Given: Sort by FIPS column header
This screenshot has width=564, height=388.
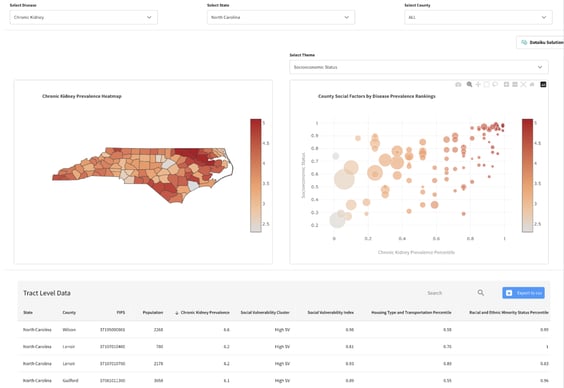Looking at the screenshot, I should click(121, 312).
